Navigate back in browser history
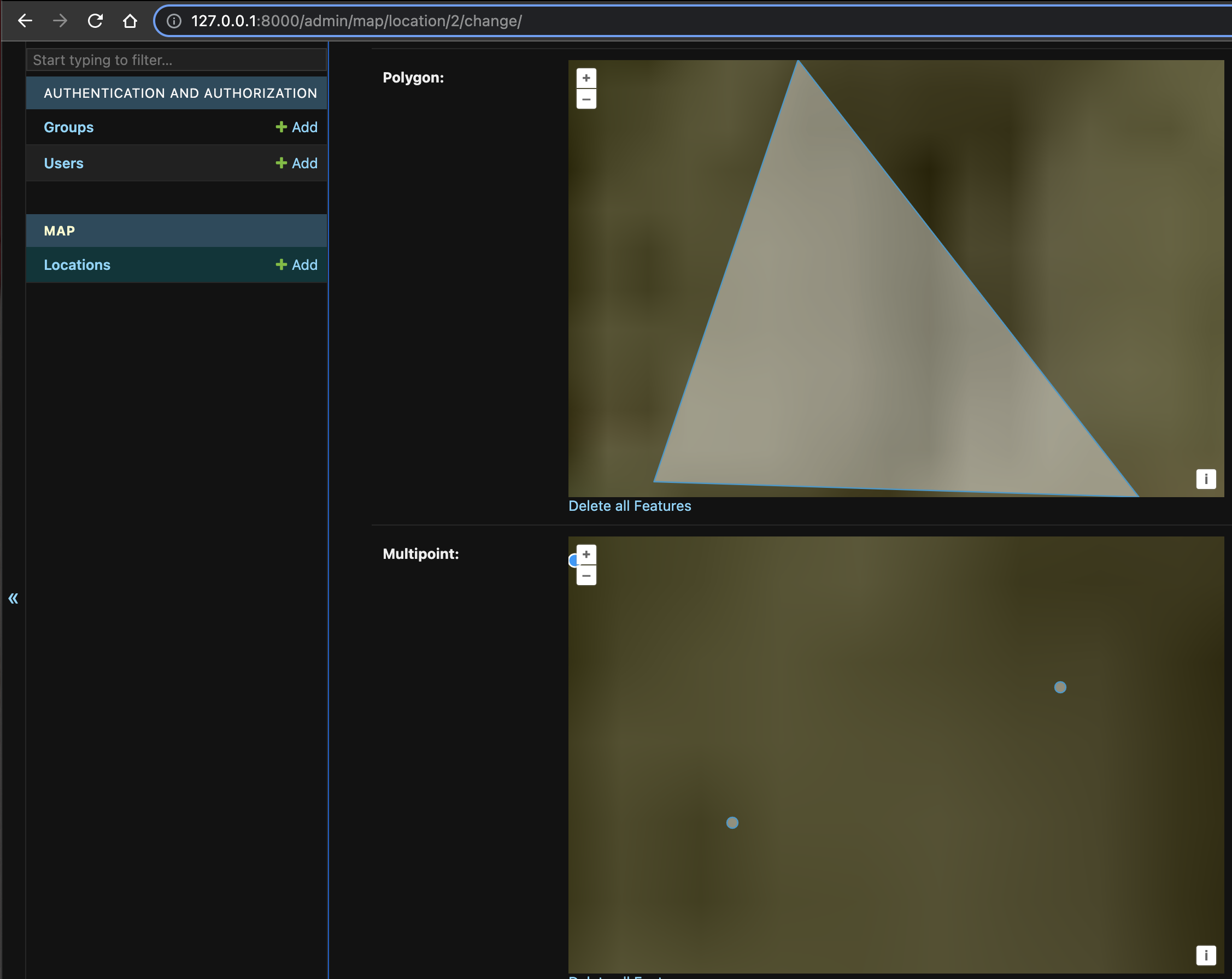 pos(25,21)
